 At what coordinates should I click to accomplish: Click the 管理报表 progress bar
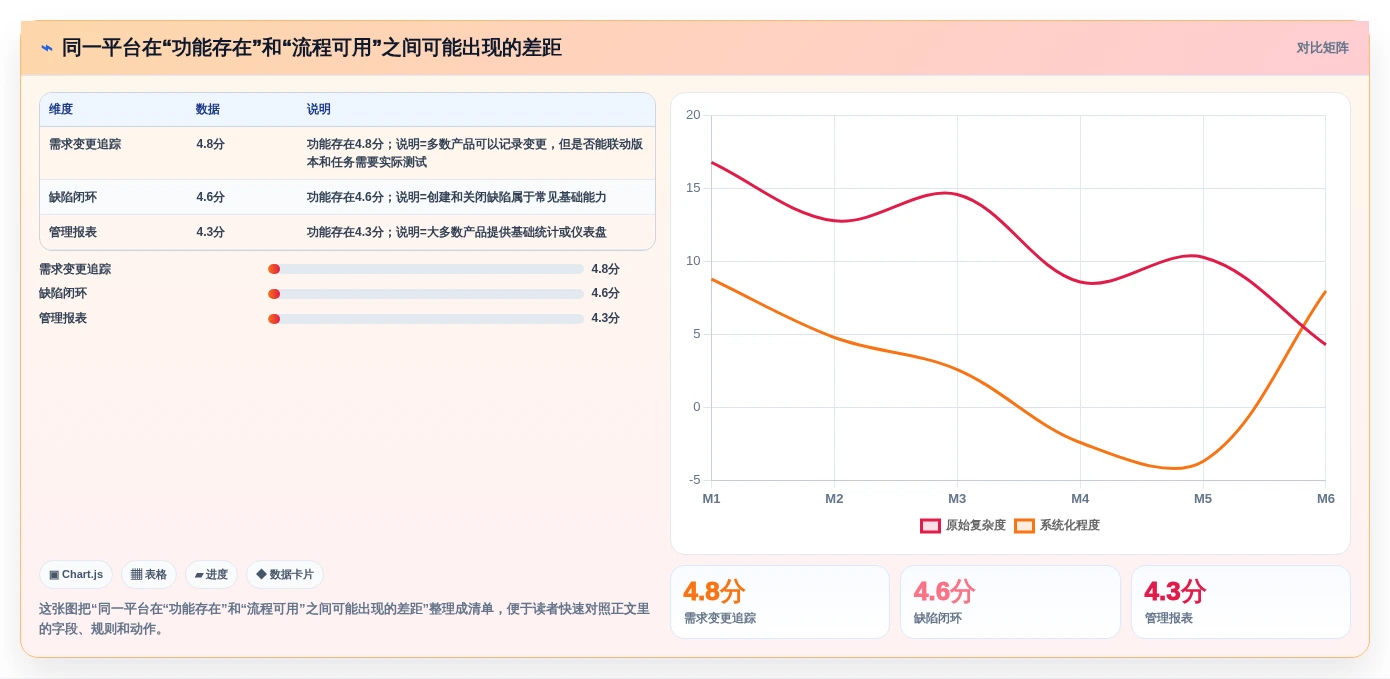coord(426,319)
